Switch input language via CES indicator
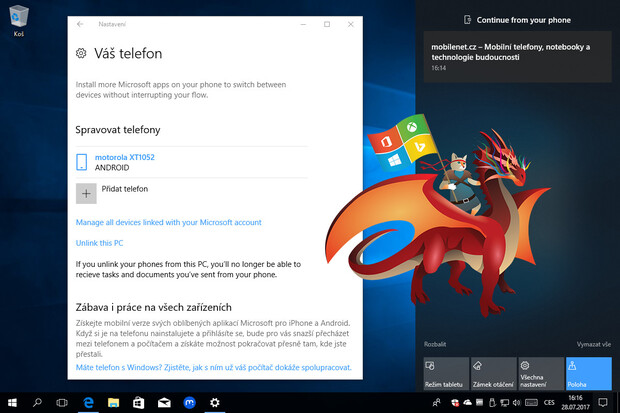 [x=549, y=403]
